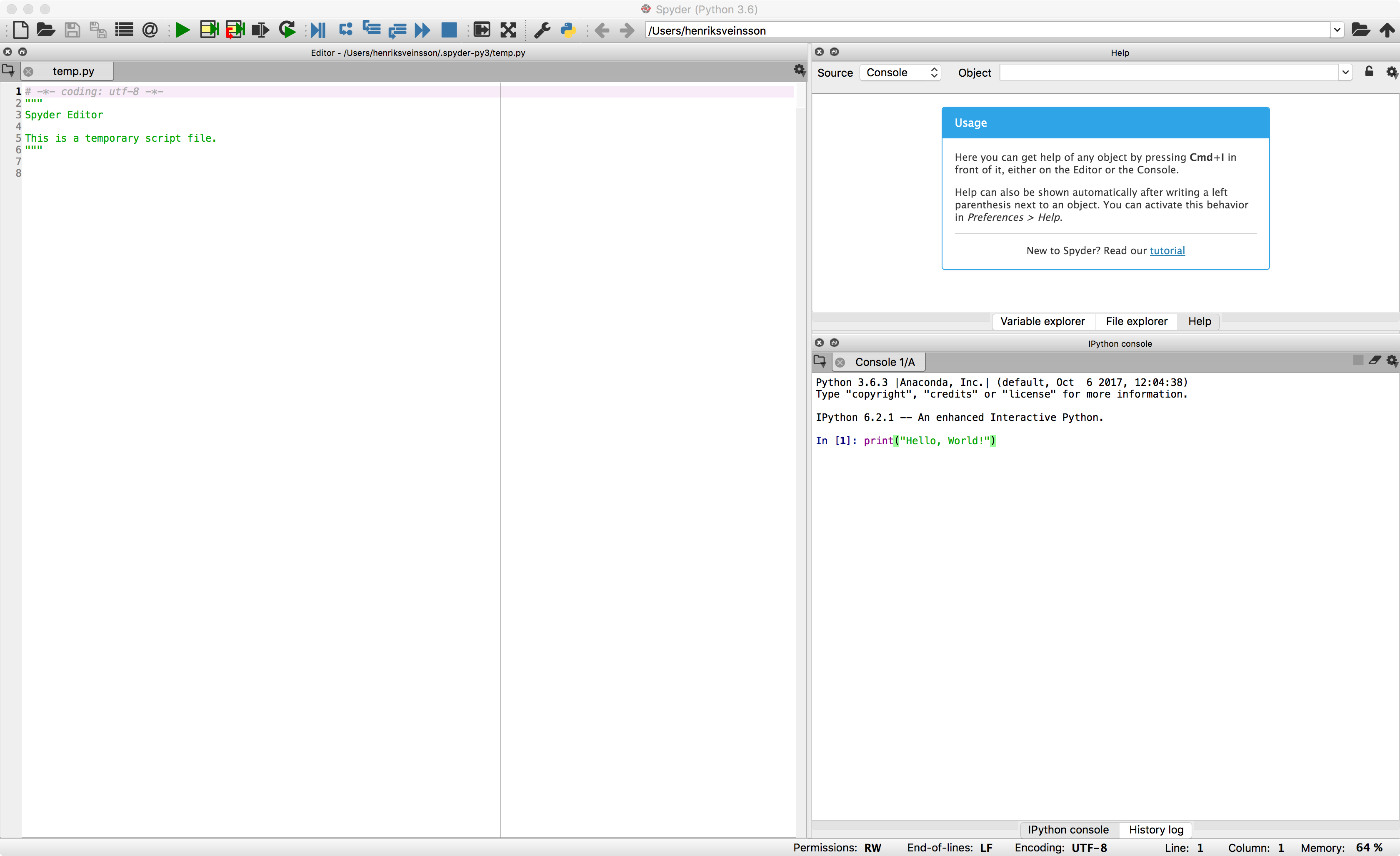Click the Navigate forward arrow icon
The height and width of the screenshot is (856, 1400).
[x=625, y=30]
